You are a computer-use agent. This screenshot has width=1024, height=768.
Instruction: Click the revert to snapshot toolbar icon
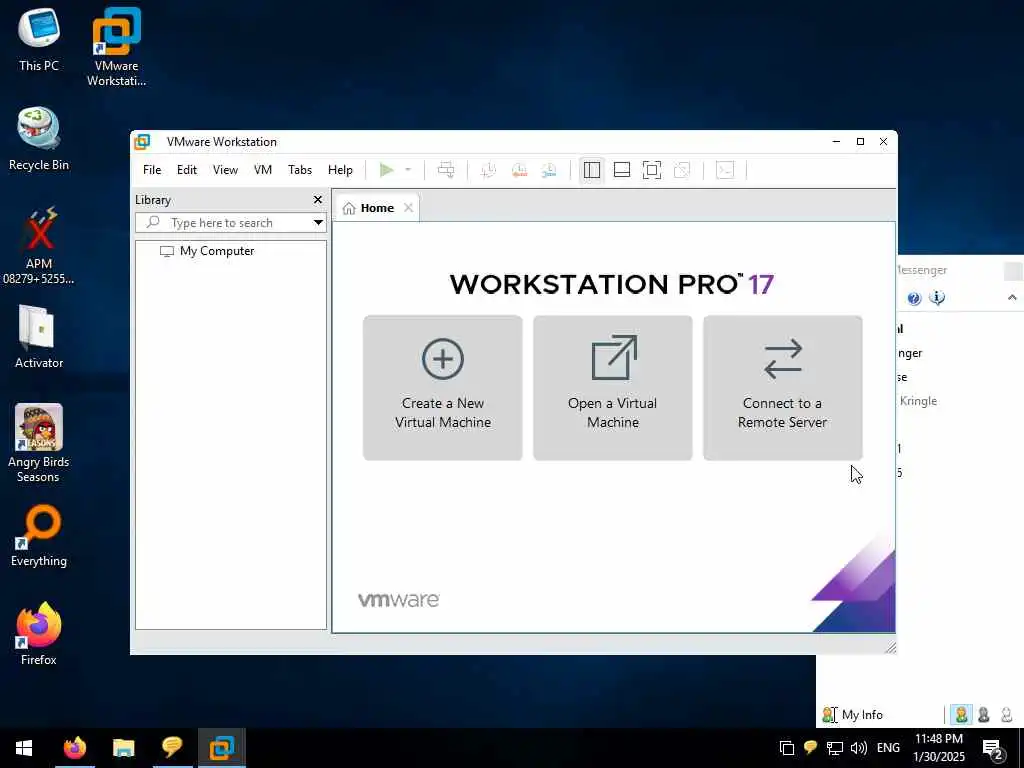coord(519,170)
